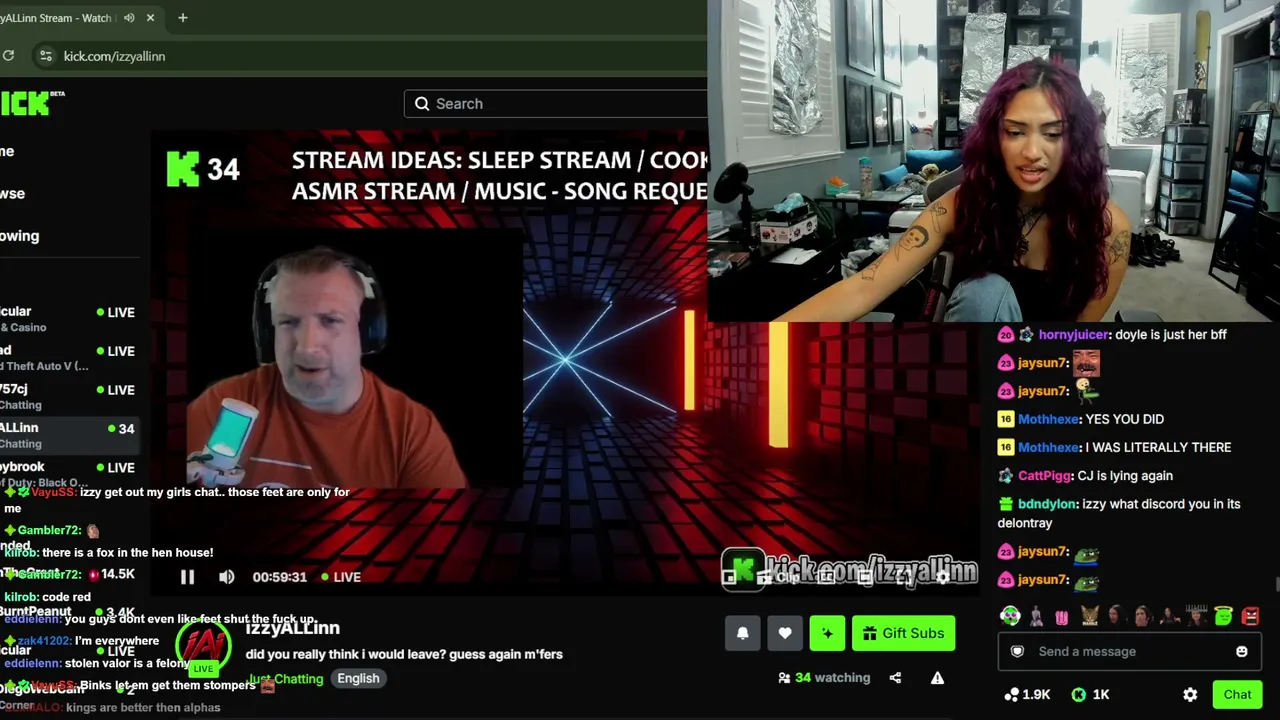This screenshot has width=1280, height=720.
Task: Click the izzyALLinn channel avatar
Action: click(203, 647)
